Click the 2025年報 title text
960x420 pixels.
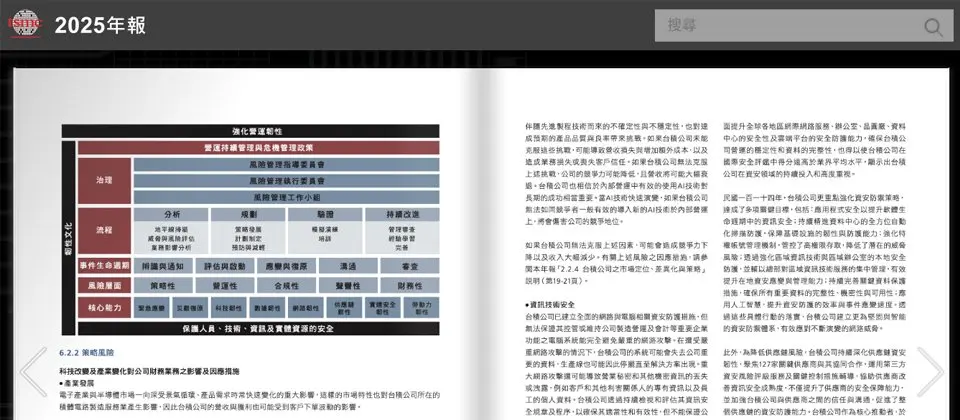(100, 26)
